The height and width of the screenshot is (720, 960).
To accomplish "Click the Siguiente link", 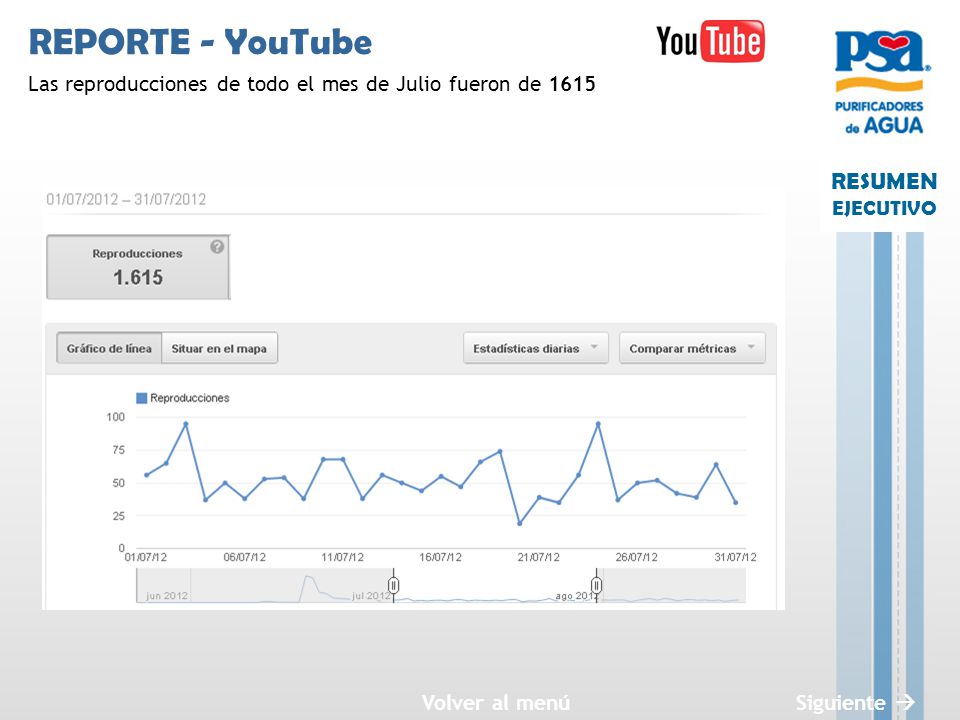I will (x=840, y=703).
